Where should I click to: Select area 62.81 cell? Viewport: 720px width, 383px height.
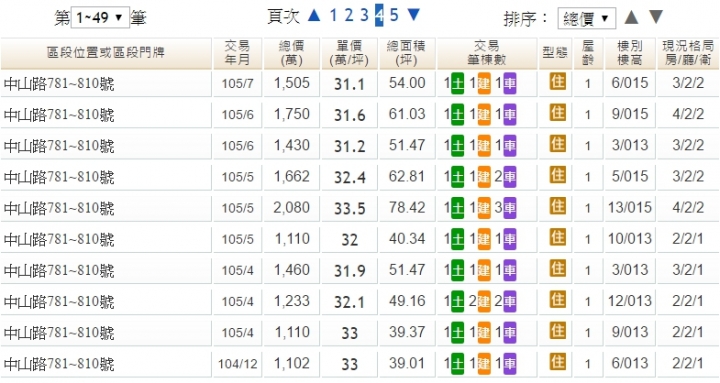(407, 177)
